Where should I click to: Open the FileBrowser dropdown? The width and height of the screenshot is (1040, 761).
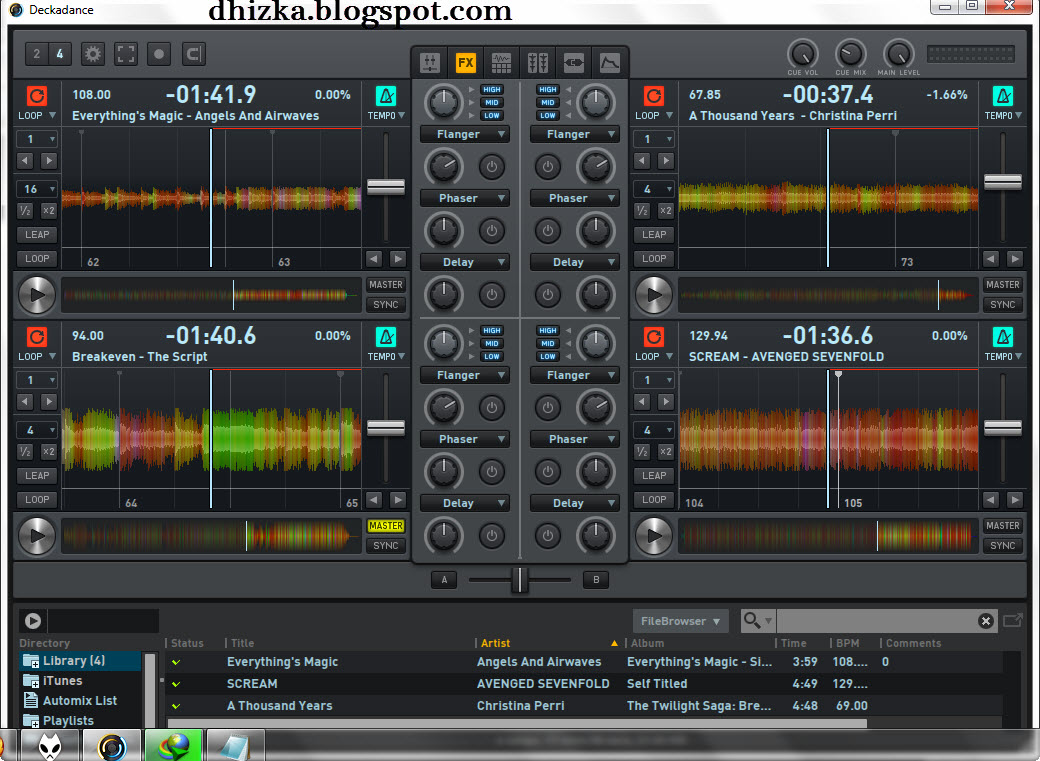[x=680, y=621]
